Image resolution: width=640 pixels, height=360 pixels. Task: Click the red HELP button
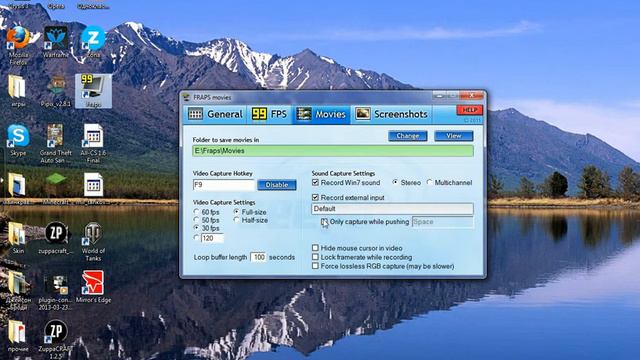pos(469,110)
